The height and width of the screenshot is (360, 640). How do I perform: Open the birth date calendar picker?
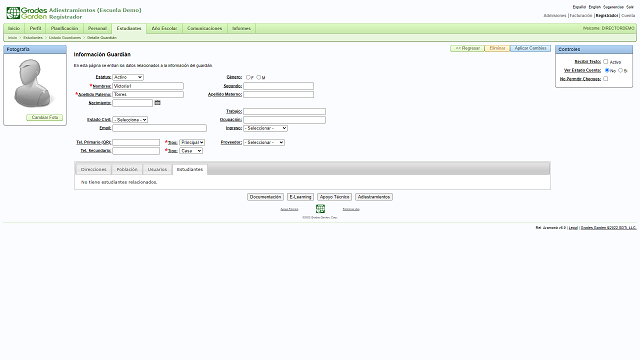pos(158,102)
